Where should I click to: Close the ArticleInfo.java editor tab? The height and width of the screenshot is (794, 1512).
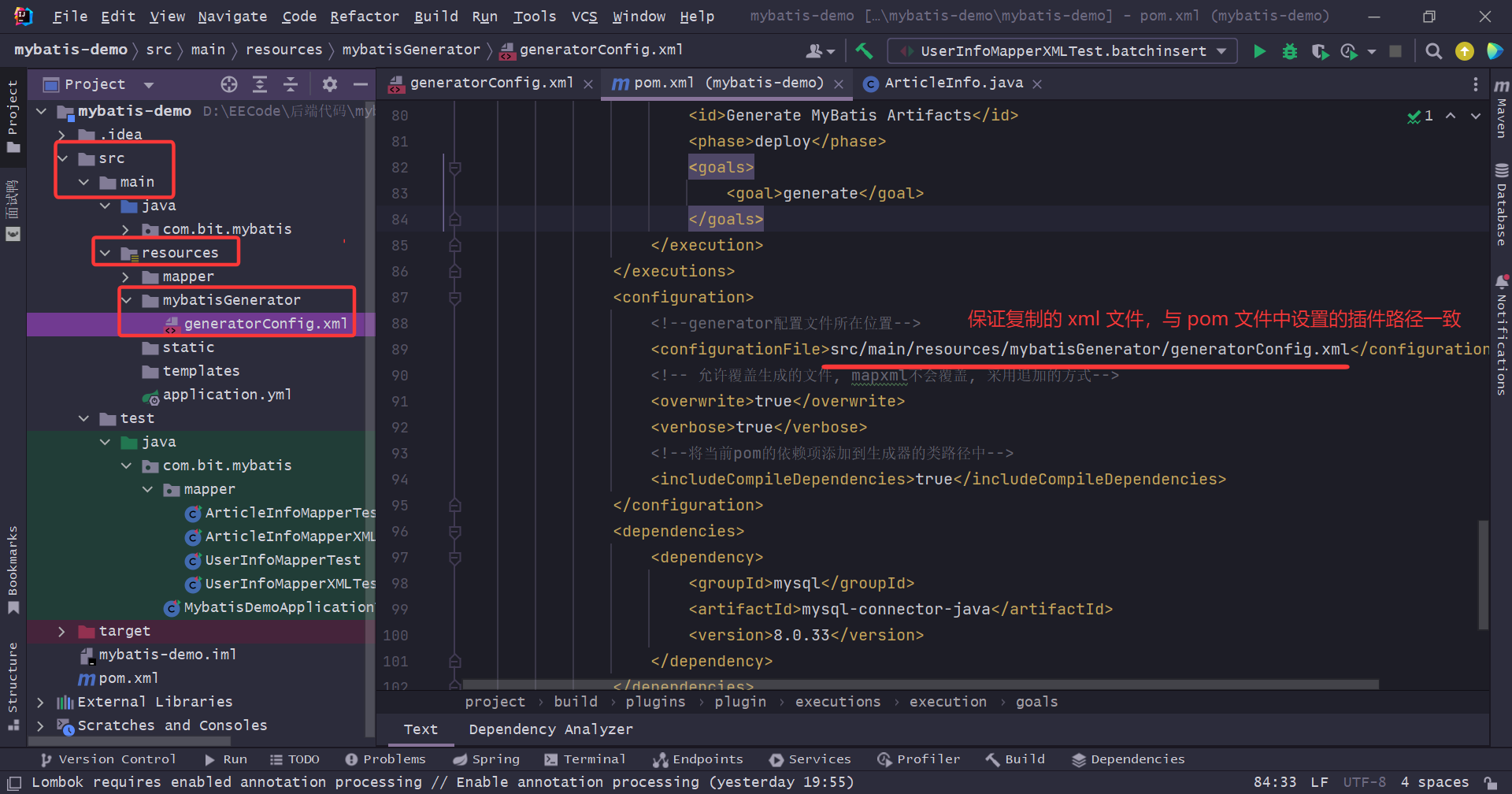[x=1037, y=84]
